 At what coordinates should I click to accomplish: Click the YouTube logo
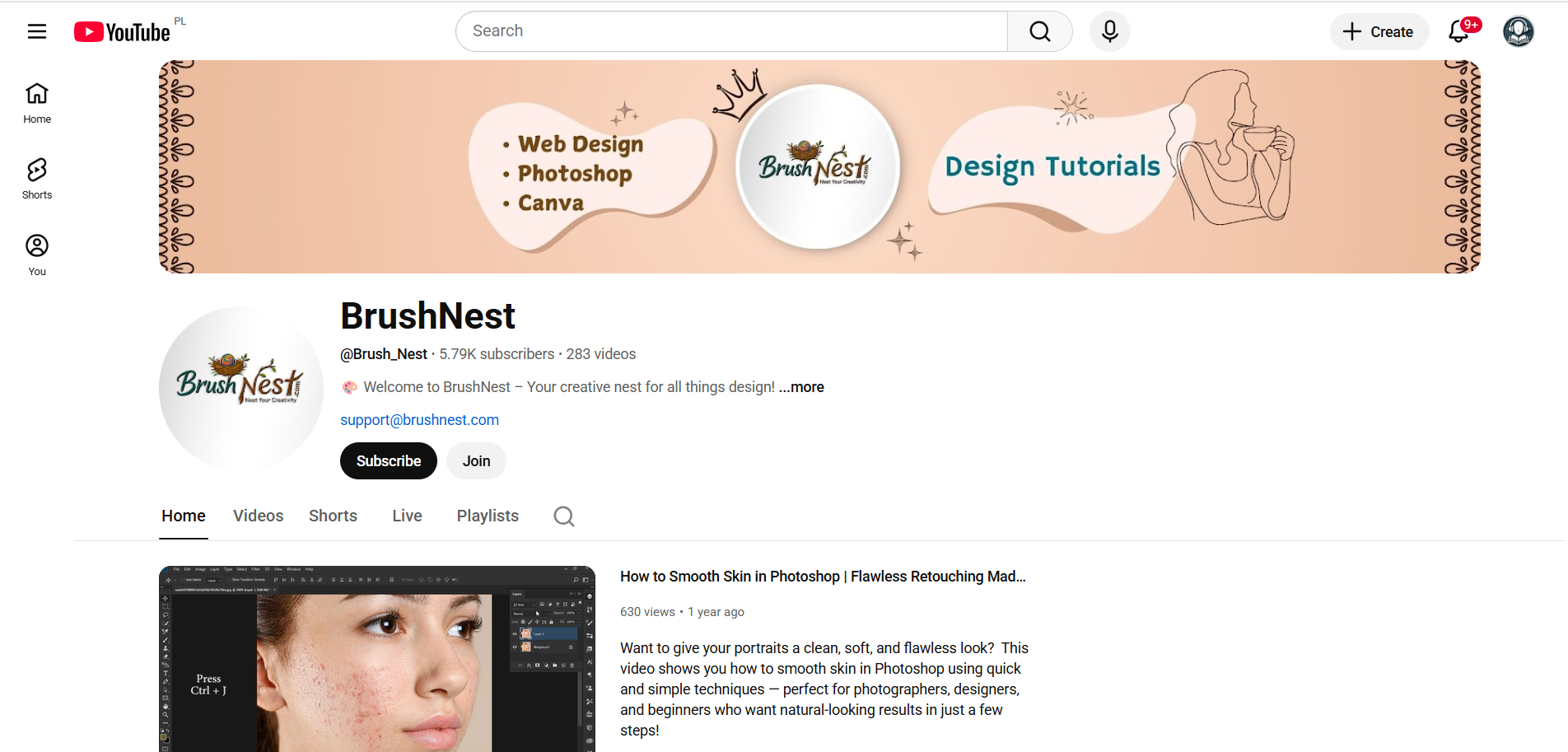[122, 31]
